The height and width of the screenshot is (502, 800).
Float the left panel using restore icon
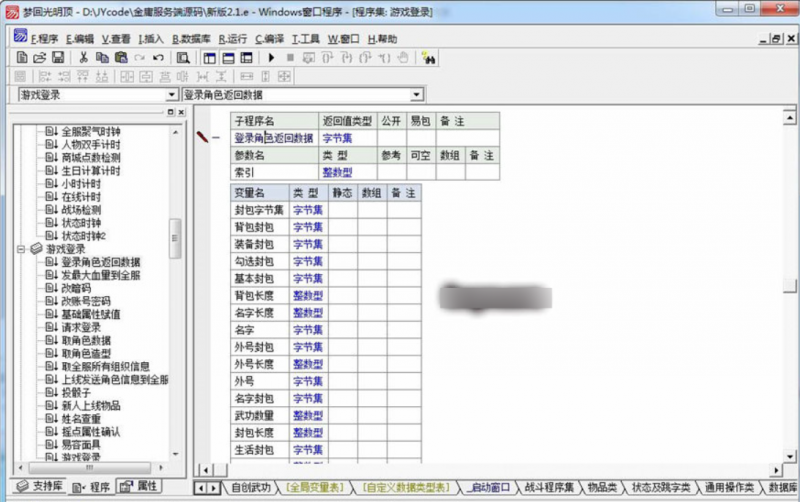pos(170,112)
